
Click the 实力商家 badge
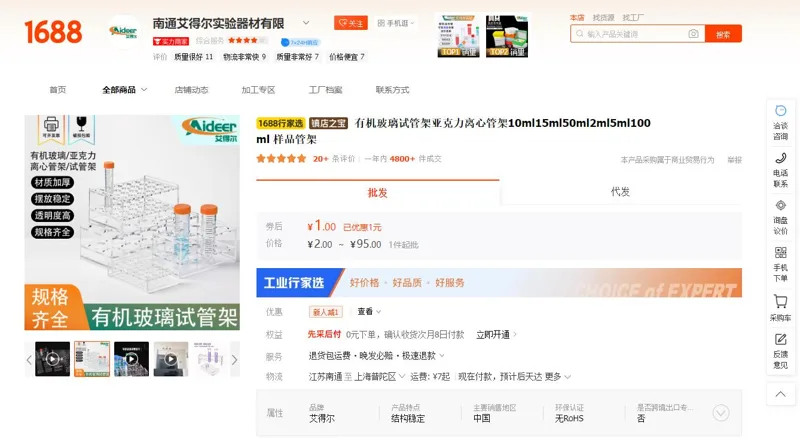(171, 41)
